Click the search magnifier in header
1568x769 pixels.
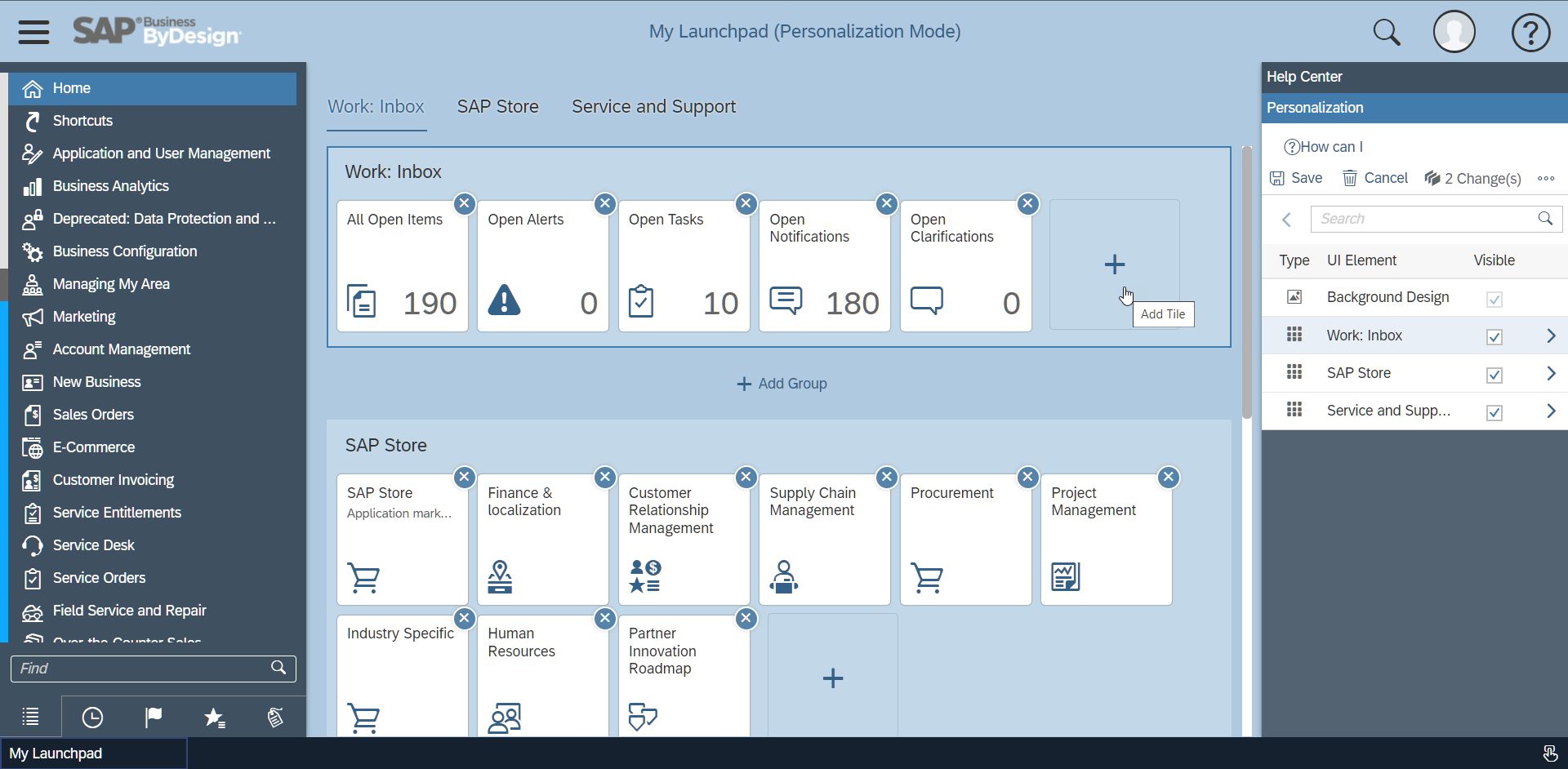(1386, 33)
